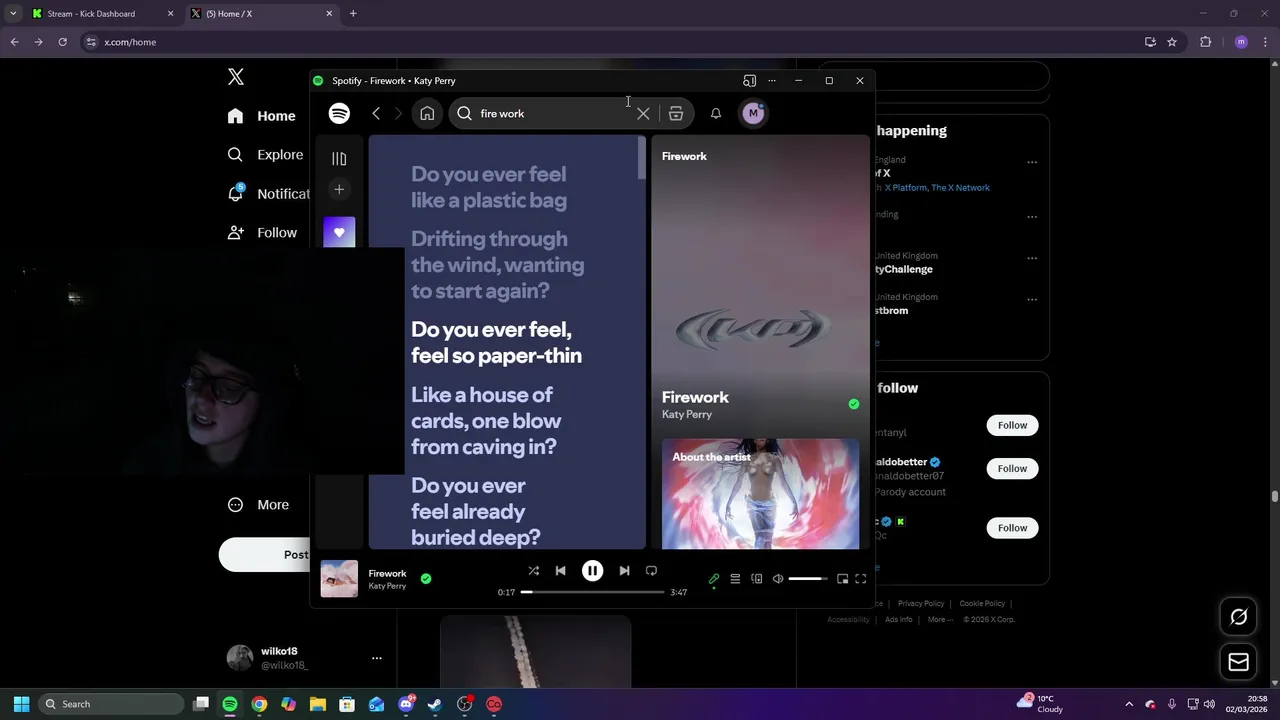This screenshot has height=720, width=1280.
Task: Open X Explore in sidebar
Action: (x=266, y=155)
